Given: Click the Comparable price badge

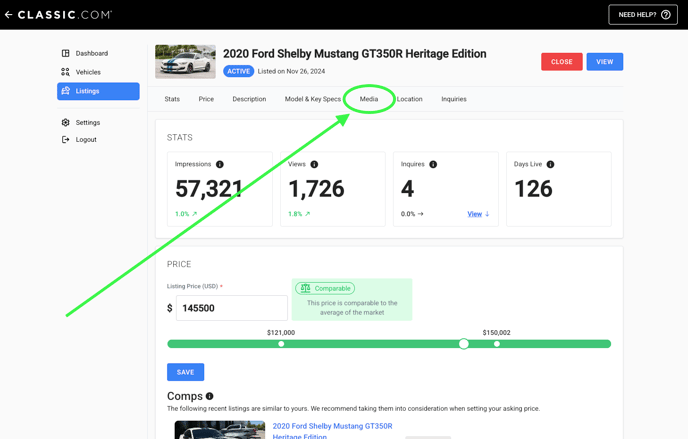Looking at the screenshot, I should pos(325,289).
